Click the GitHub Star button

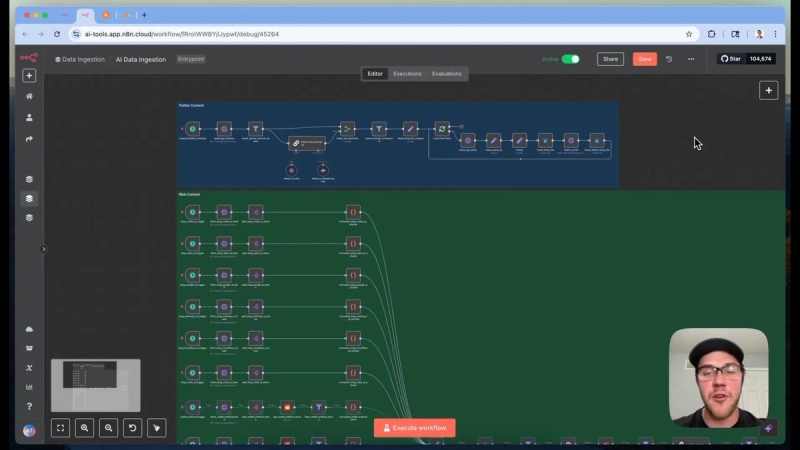pos(731,59)
